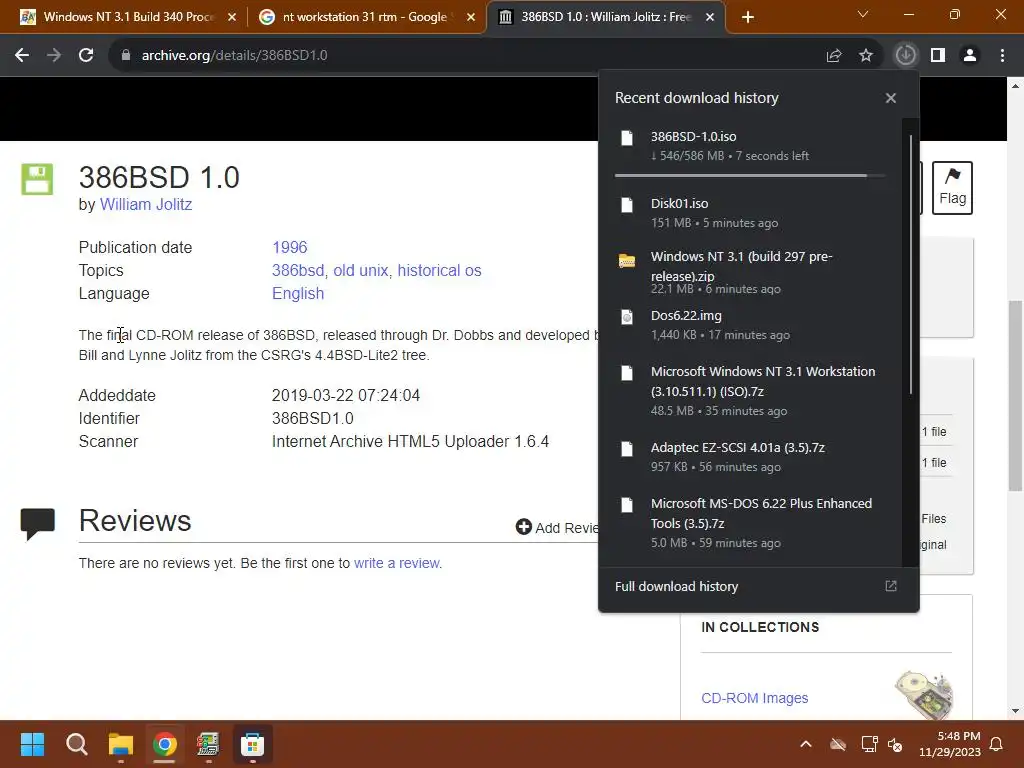1024x768 pixels.
Task: Close the Windows NT 3.1 Build 340 tab
Action: pyautogui.click(x=232, y=17)
